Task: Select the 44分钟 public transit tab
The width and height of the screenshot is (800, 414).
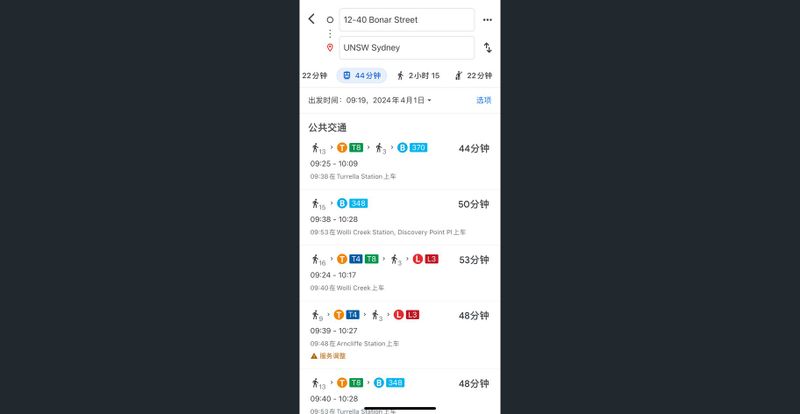Action: [363, 75]
